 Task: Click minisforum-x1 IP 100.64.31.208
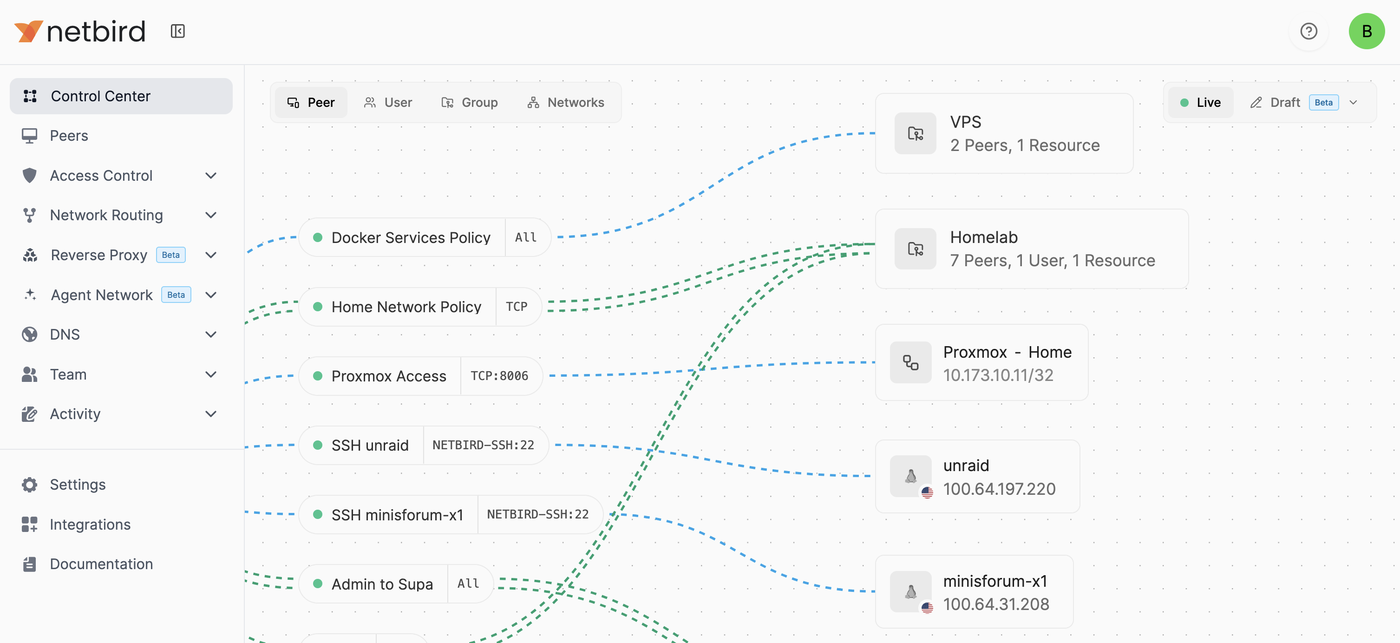[996, 604]
